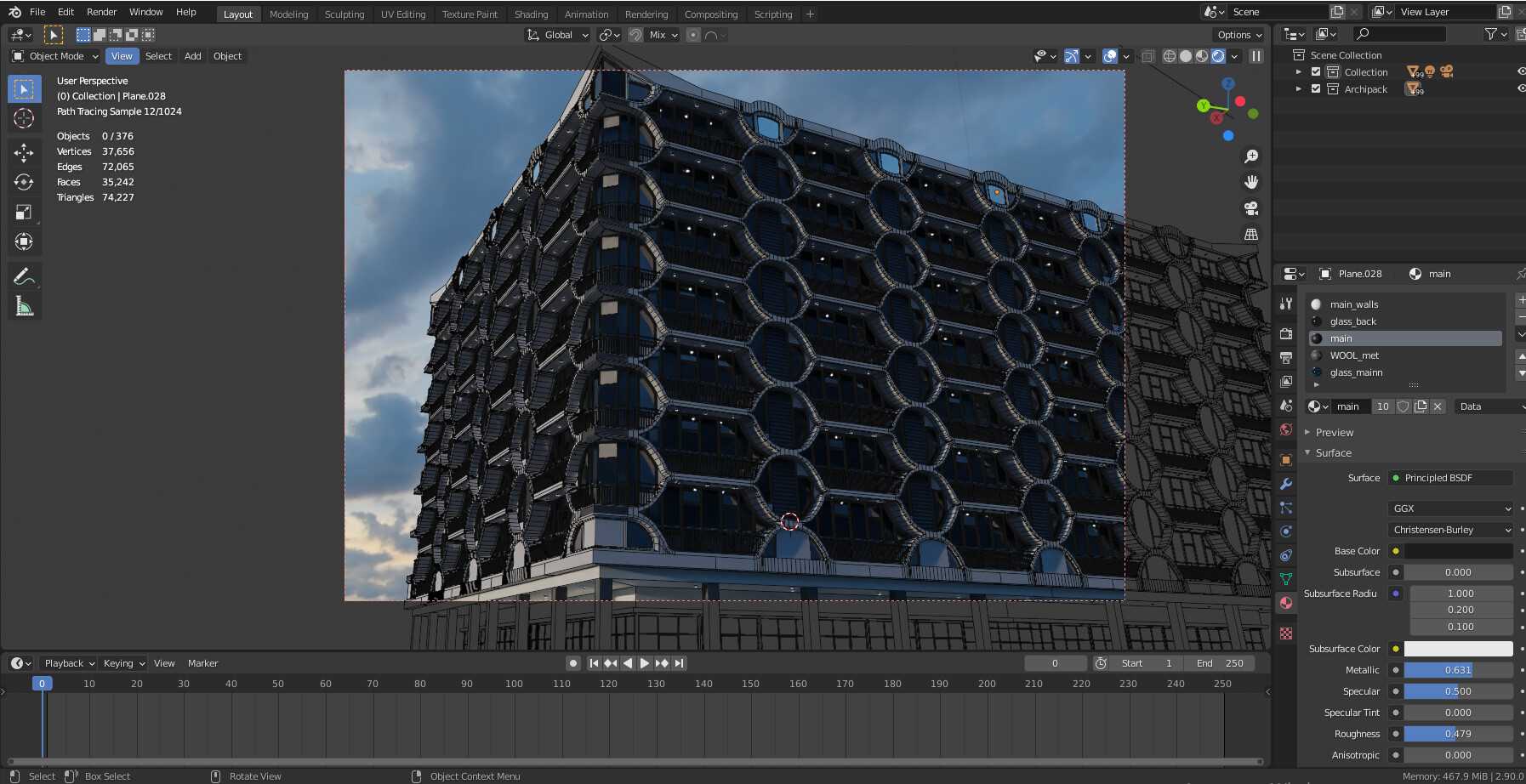Open the File menu
Image resolution: width=1526 pixels, height=784 pixels.
point(37,12)
